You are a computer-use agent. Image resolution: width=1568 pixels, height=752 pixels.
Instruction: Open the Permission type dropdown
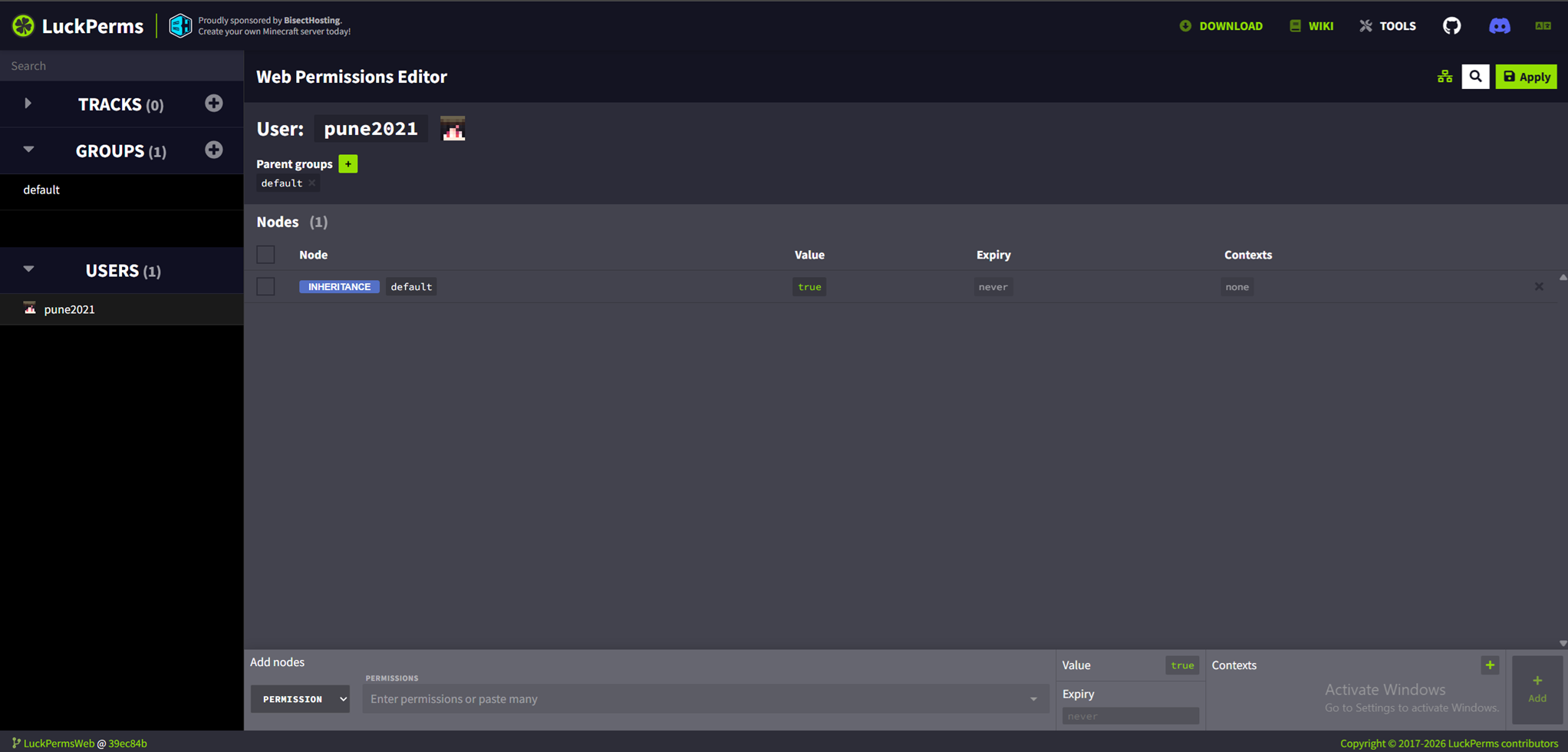[x=300, y=699]
